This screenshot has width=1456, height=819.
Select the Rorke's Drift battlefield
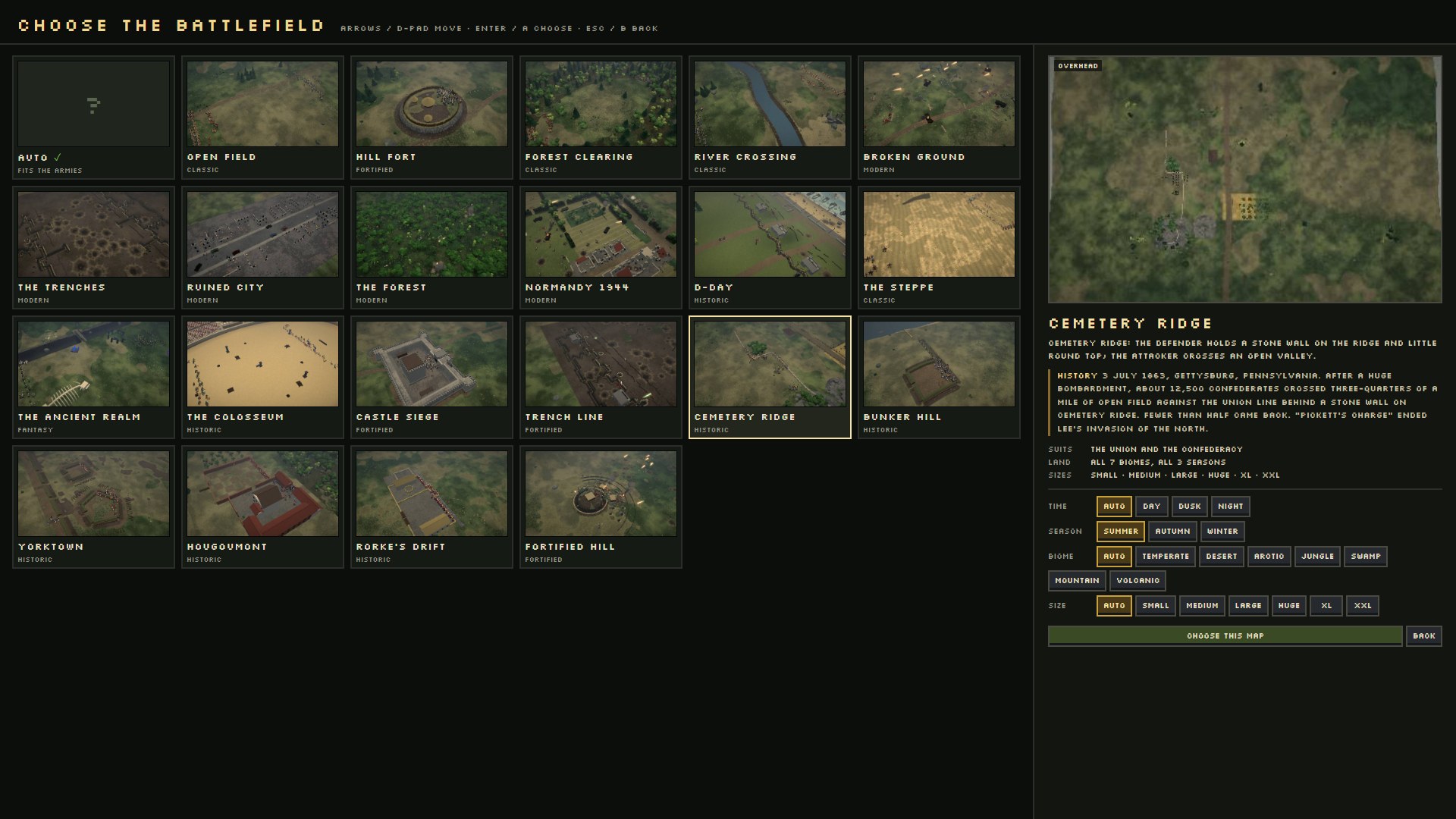click(431, 507)
